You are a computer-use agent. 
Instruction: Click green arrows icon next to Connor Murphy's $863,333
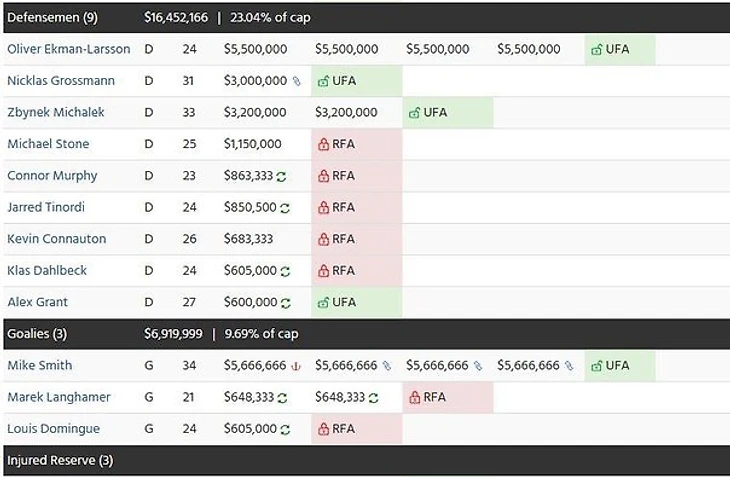[x=282, y=176]
